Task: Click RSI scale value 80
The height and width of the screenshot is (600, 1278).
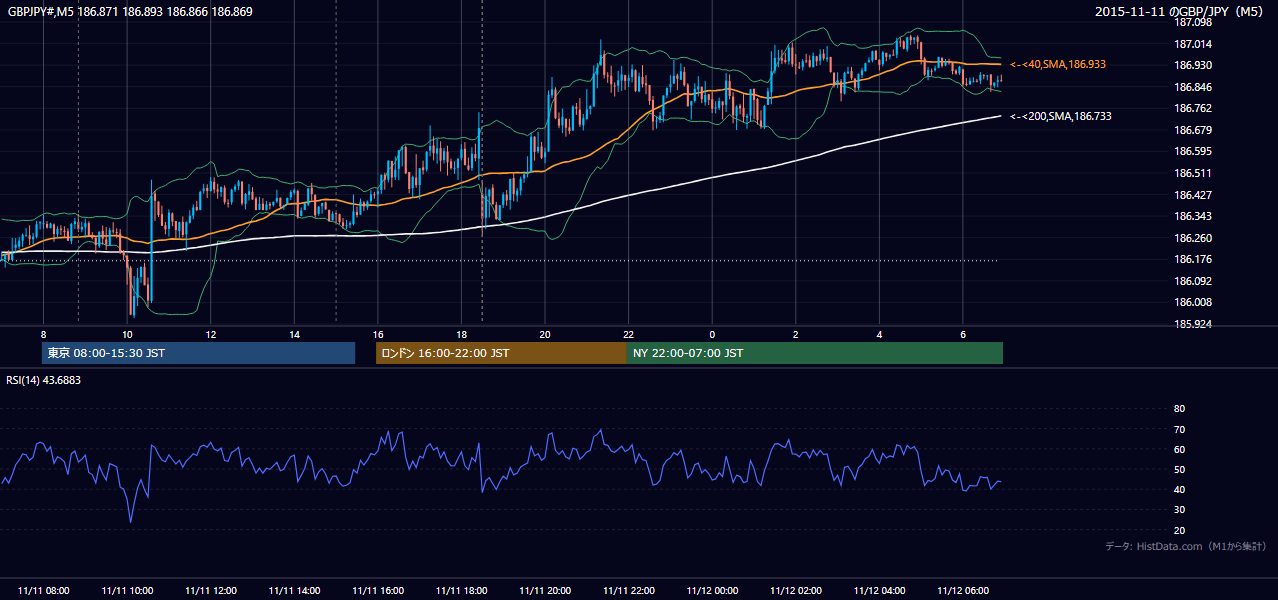Action: tap(1180, 409)
